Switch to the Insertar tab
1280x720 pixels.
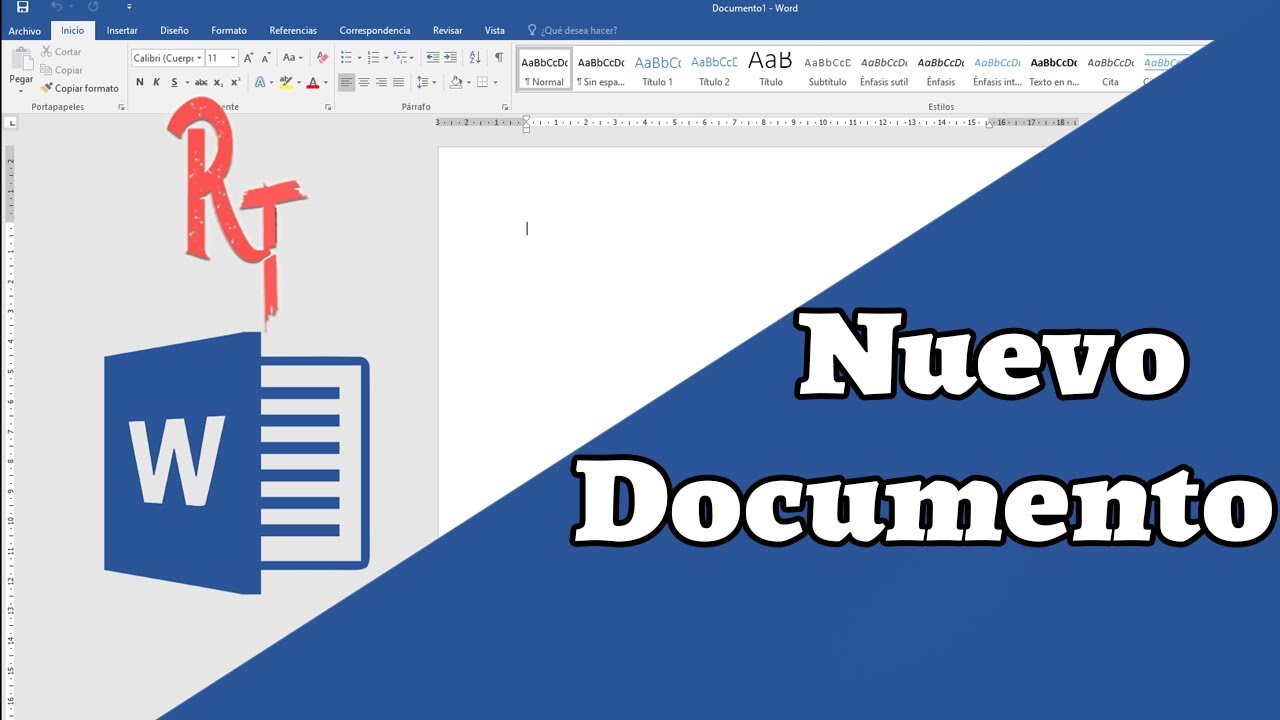click(x=122, y=31)
